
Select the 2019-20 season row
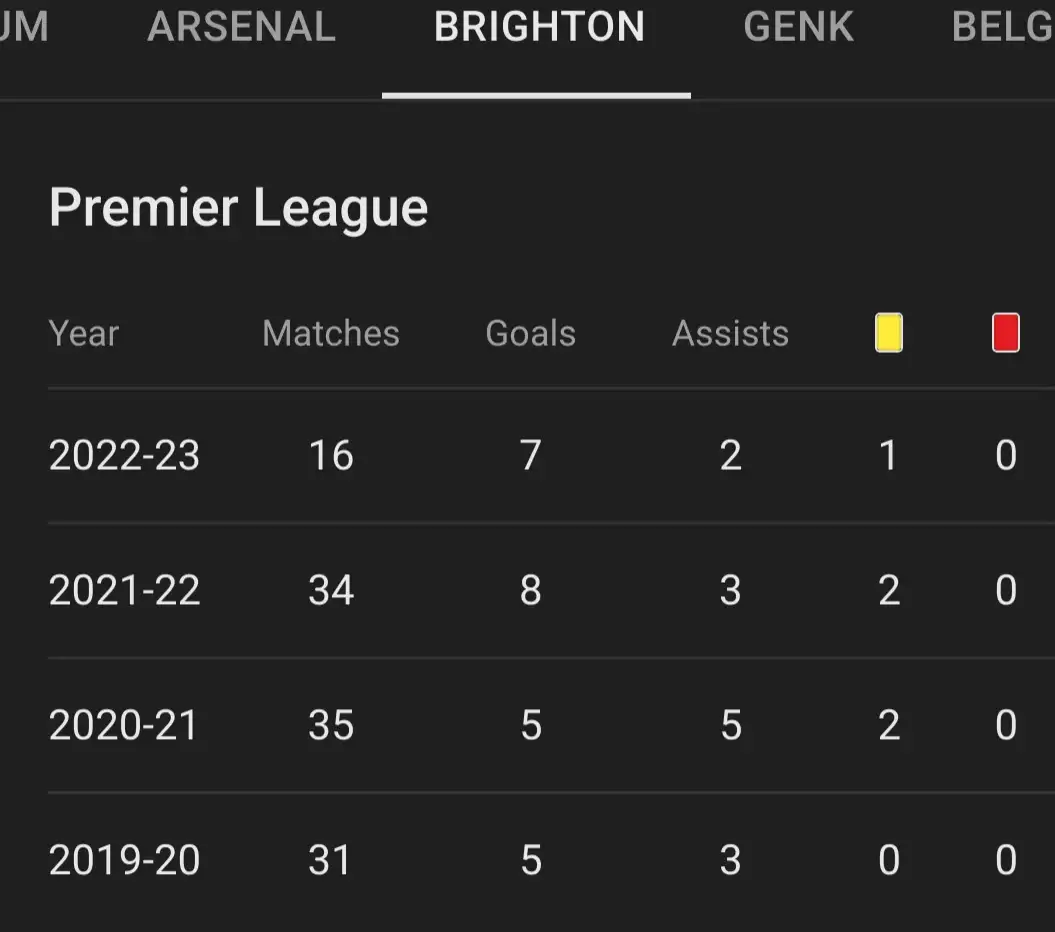pos(125,860)
